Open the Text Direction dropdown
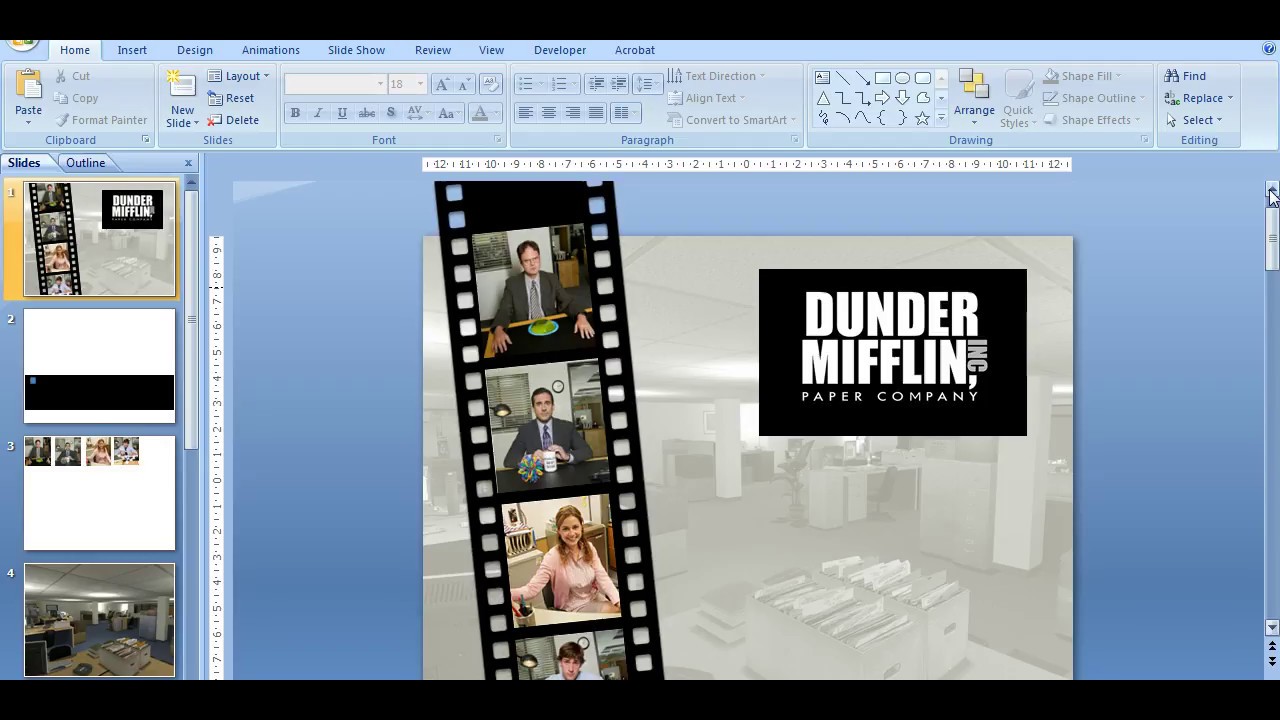Screen dimensions: 1280x720 716,76
